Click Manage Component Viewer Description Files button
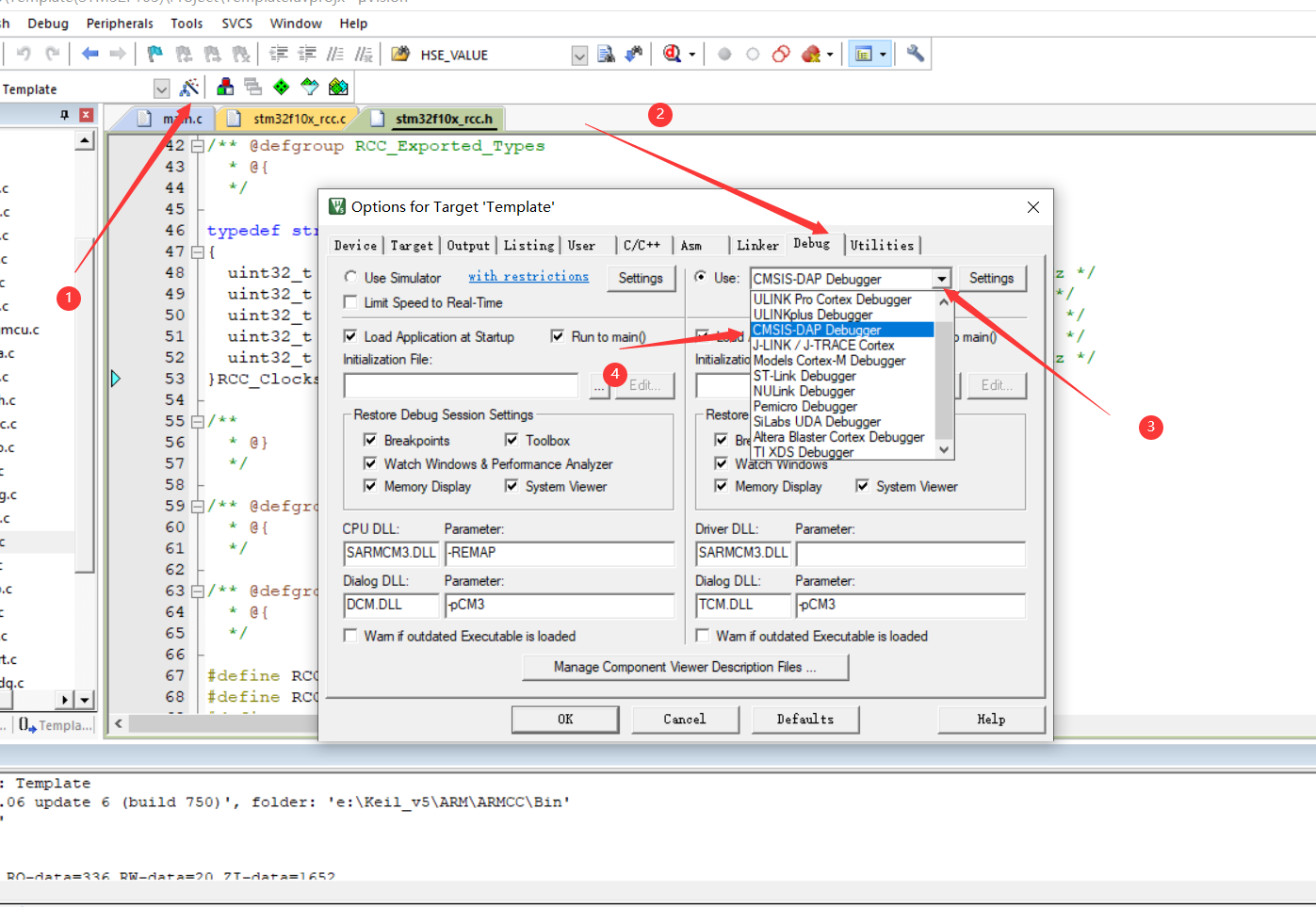Viewport: 1316px width, 907px height. [x=686, y=667]
